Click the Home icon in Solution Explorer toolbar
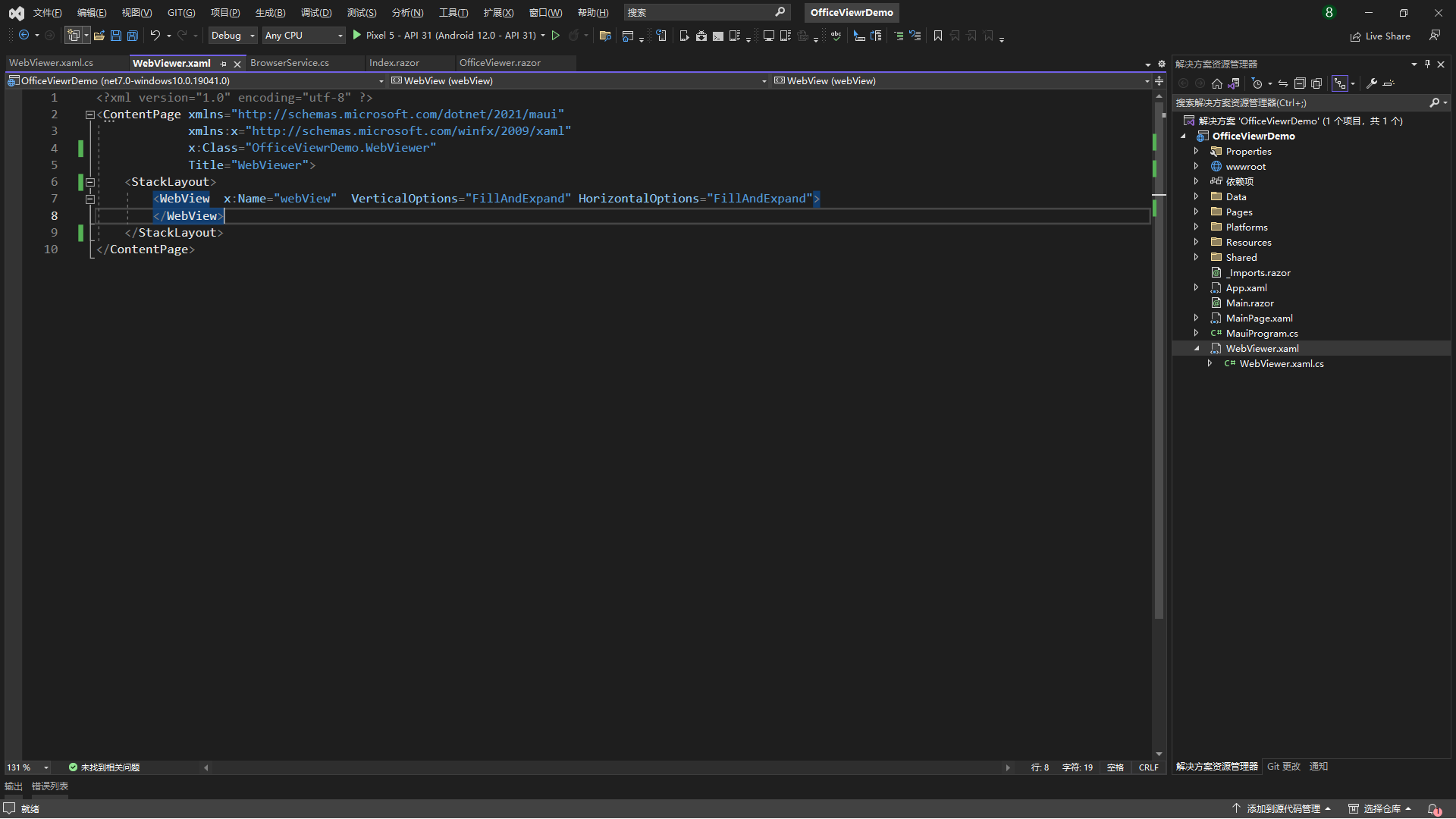The image size is (1456, 819). [1216, 83]
